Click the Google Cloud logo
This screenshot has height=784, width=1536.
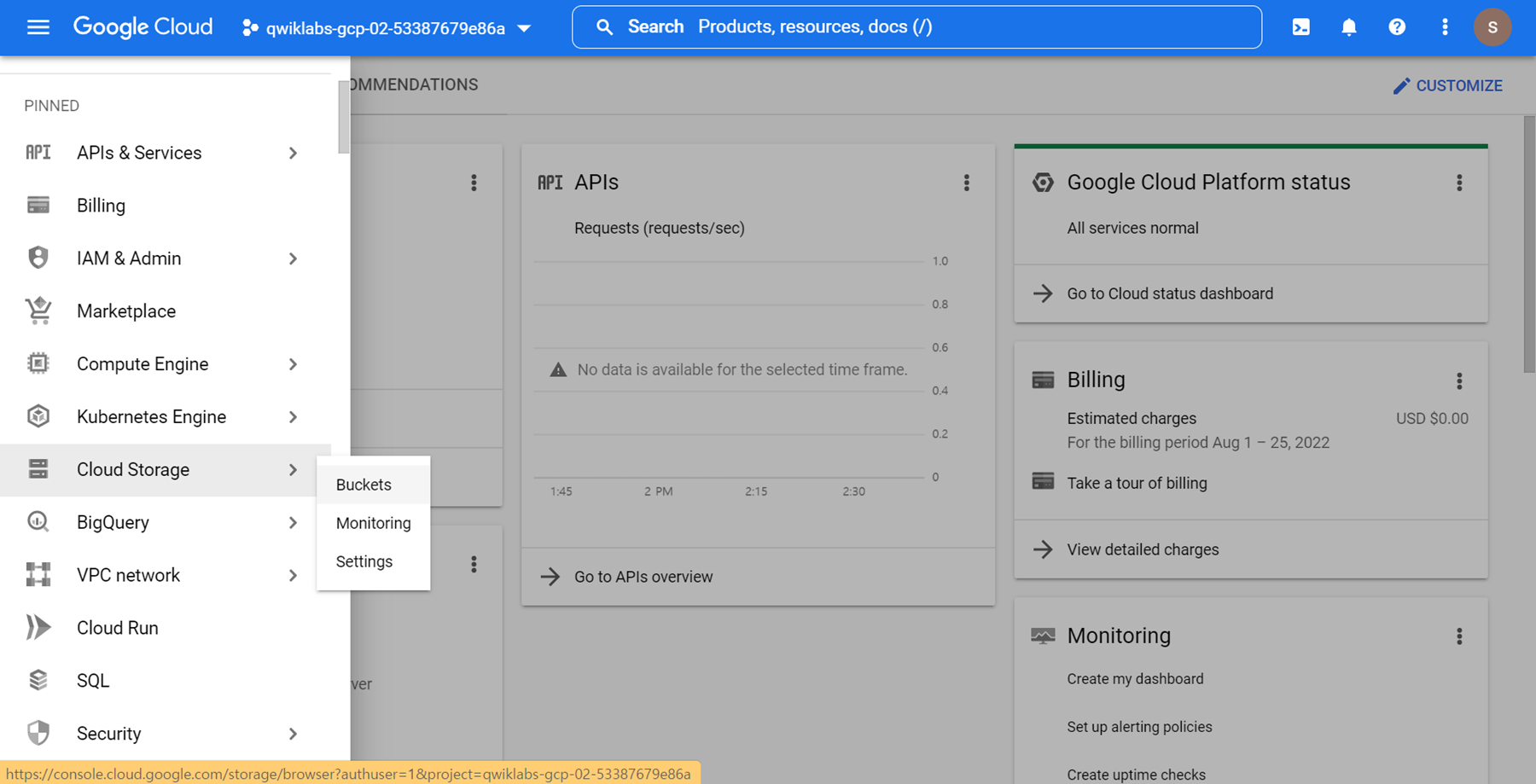coord(143,27)
